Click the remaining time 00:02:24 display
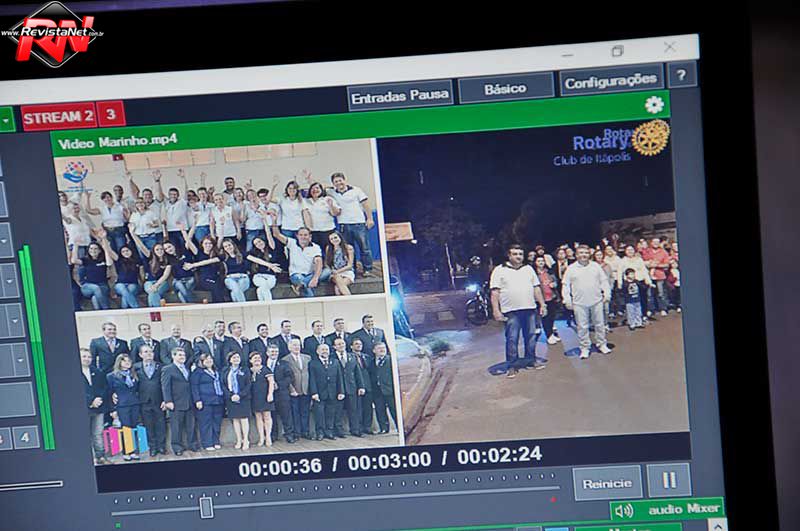Viewport: 800px width, 531px height. (499, 455)
